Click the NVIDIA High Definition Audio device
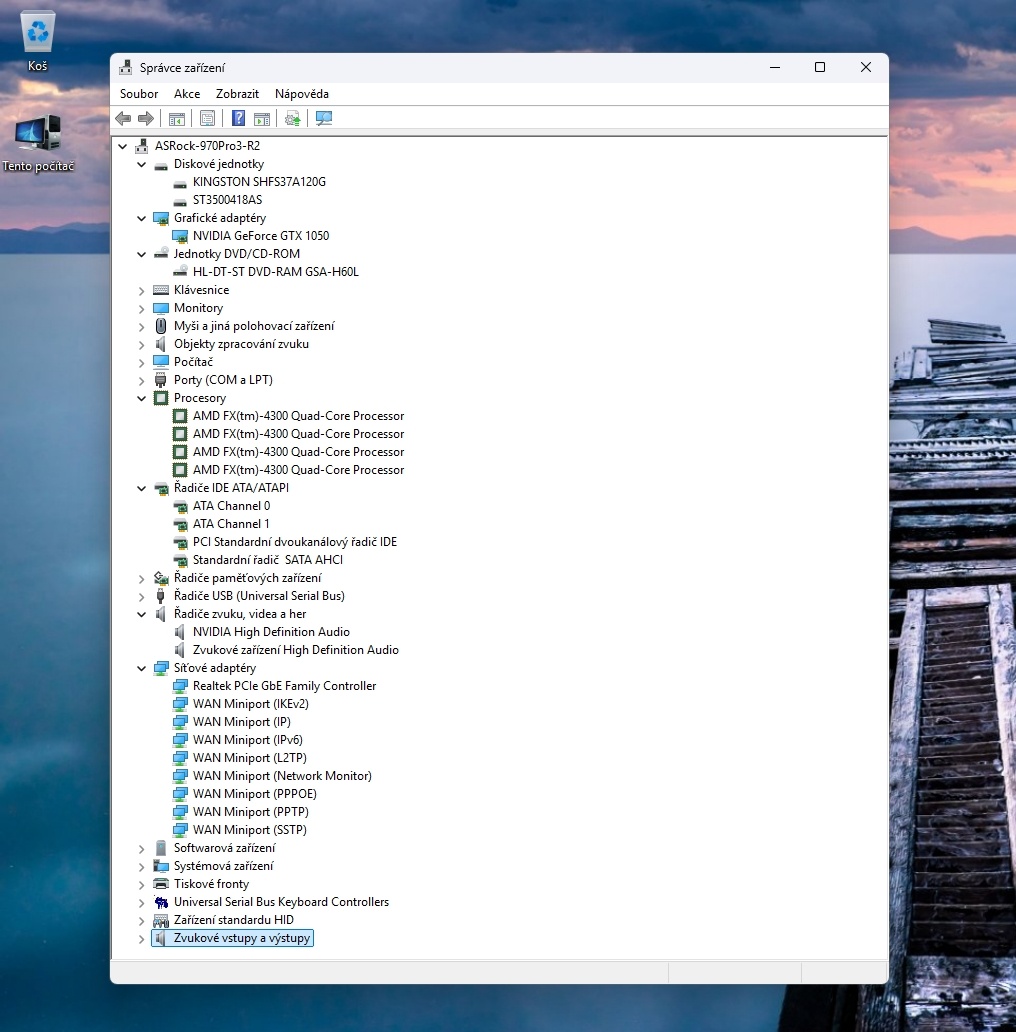Viewport: 1016px width, 1032px height. (x=271, y=632)
